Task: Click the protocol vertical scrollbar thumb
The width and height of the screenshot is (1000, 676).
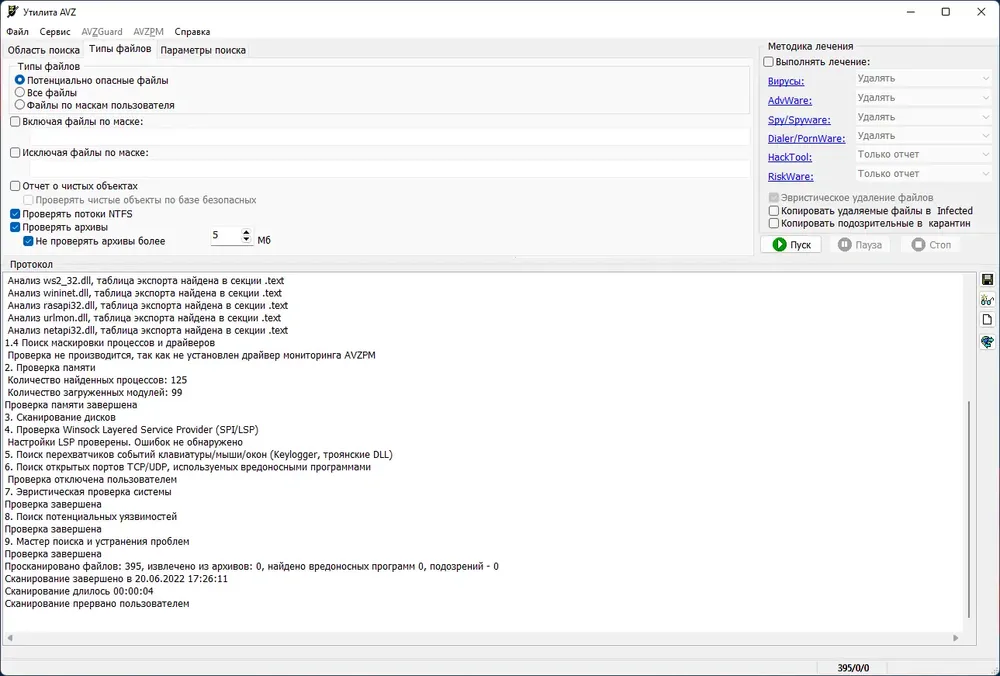Action: pyautogui.click(x=969, y=509)
